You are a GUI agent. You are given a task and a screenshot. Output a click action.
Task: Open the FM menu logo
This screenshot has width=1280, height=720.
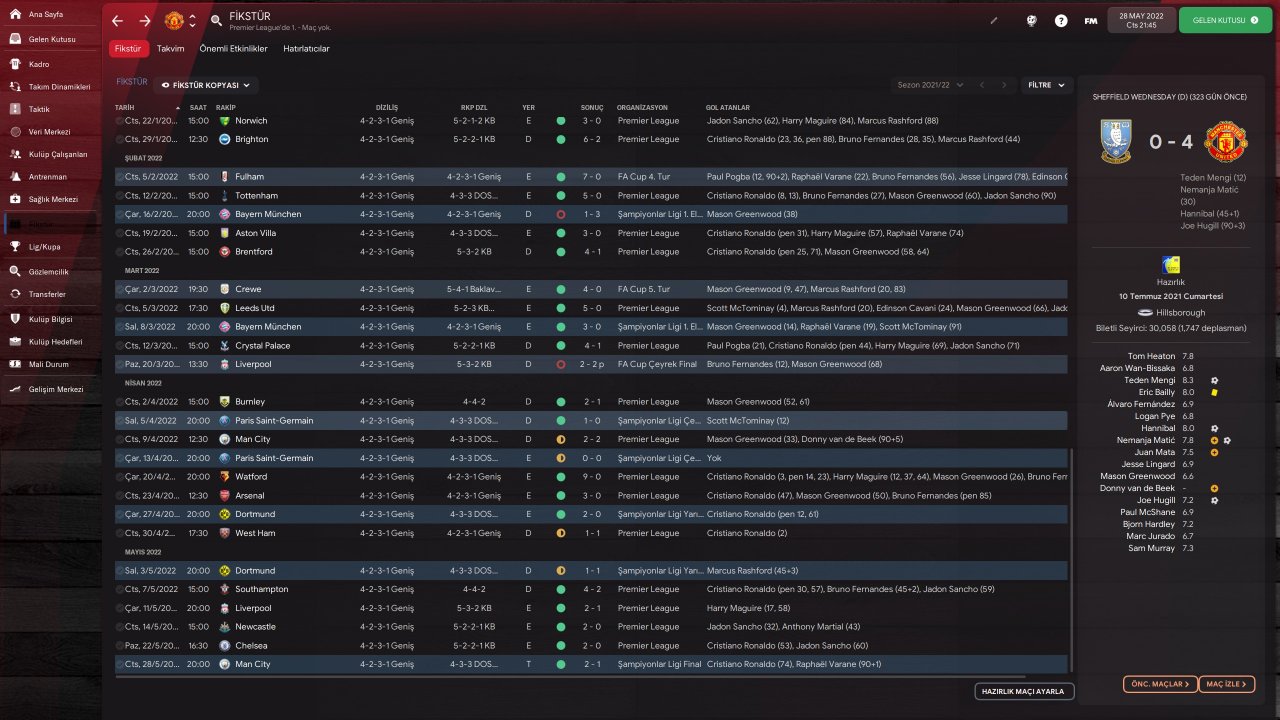1090,20
